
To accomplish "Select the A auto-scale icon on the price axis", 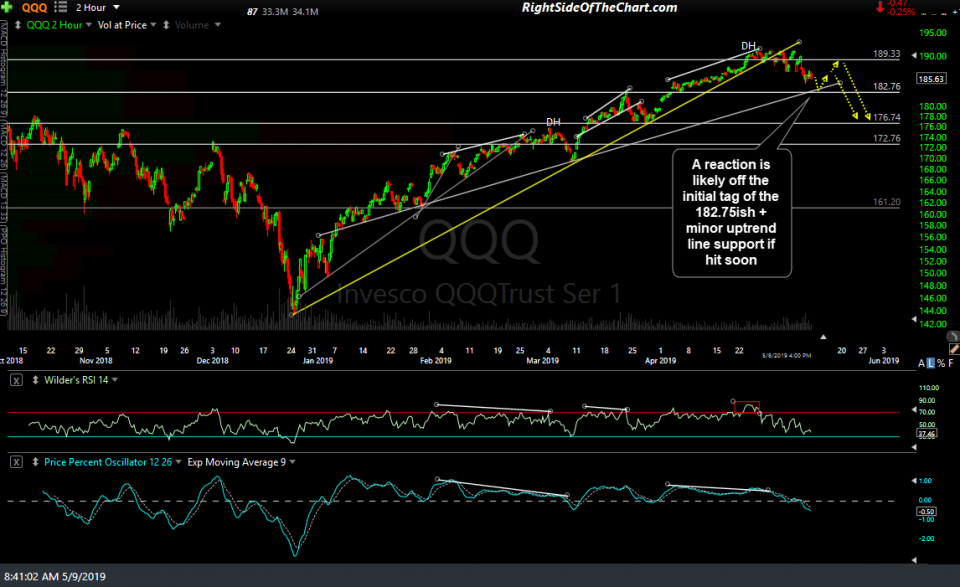I will coord(922,363).
